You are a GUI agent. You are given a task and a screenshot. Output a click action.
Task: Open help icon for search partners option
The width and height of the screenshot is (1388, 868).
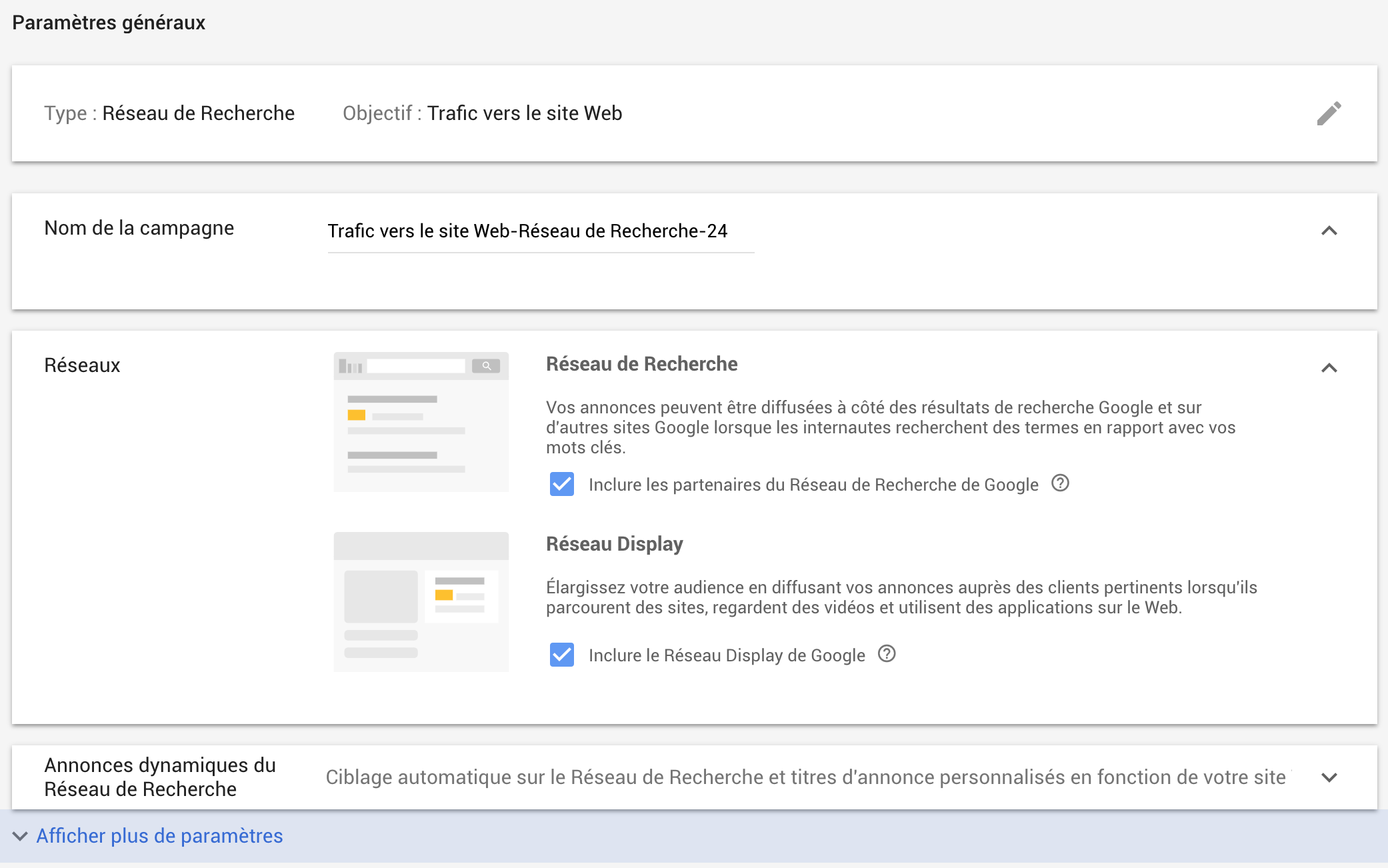[x=1060, y=483]
